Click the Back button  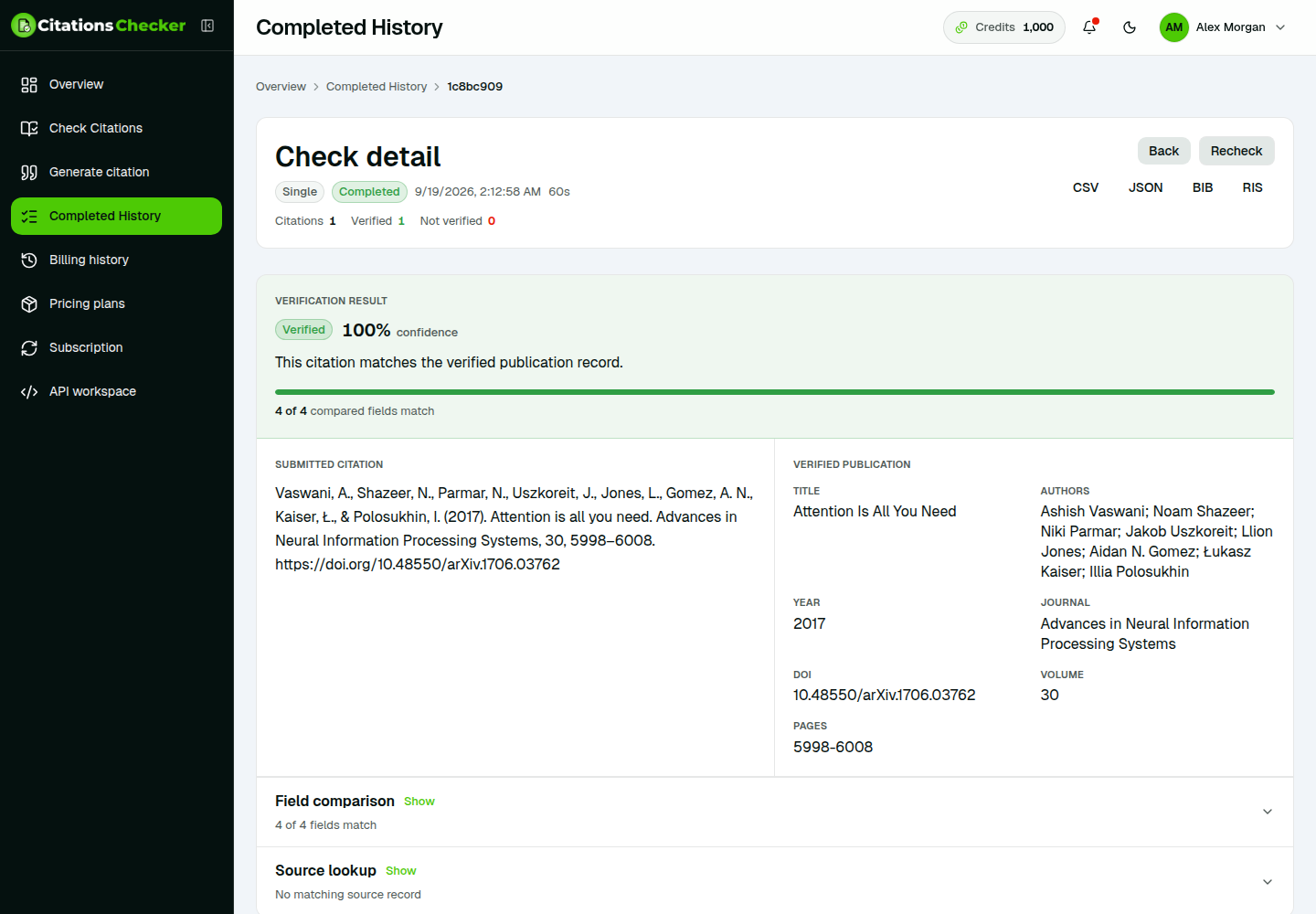[x=1163, y=151]
